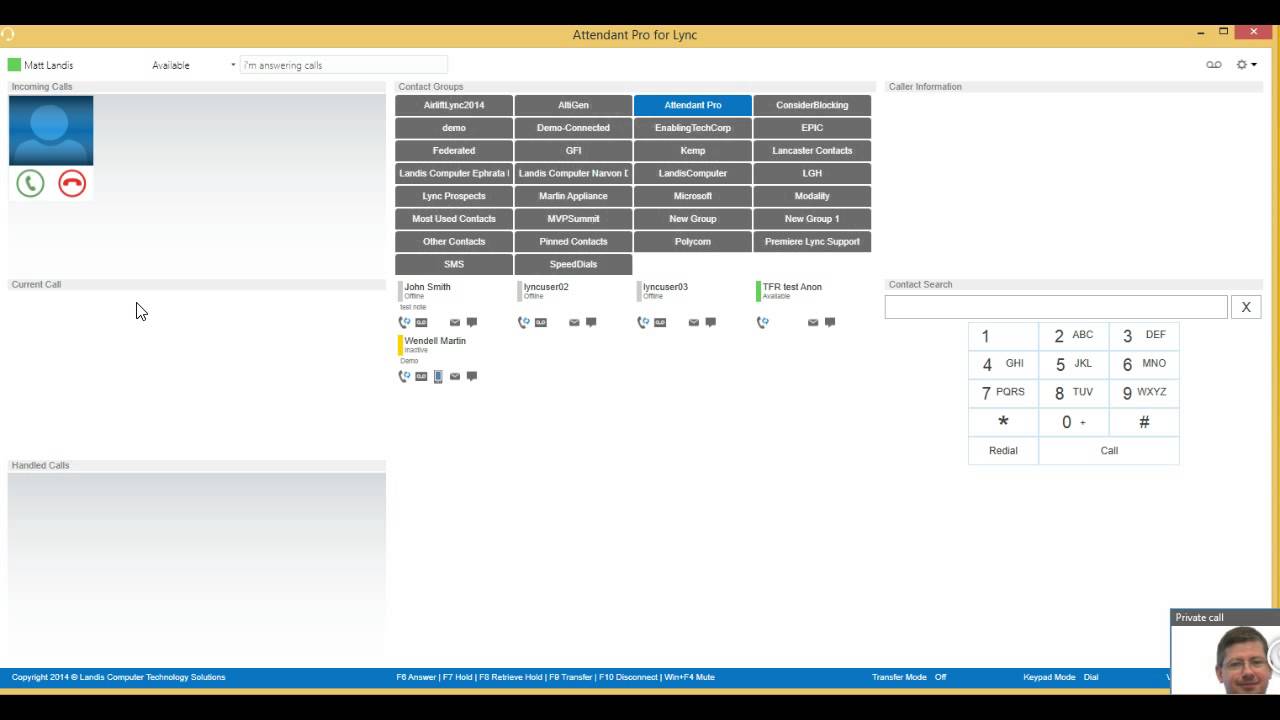This screenshot has width=1280, height=720.
Task: Open the SMS contact group
Action: [x=454, y=264]
